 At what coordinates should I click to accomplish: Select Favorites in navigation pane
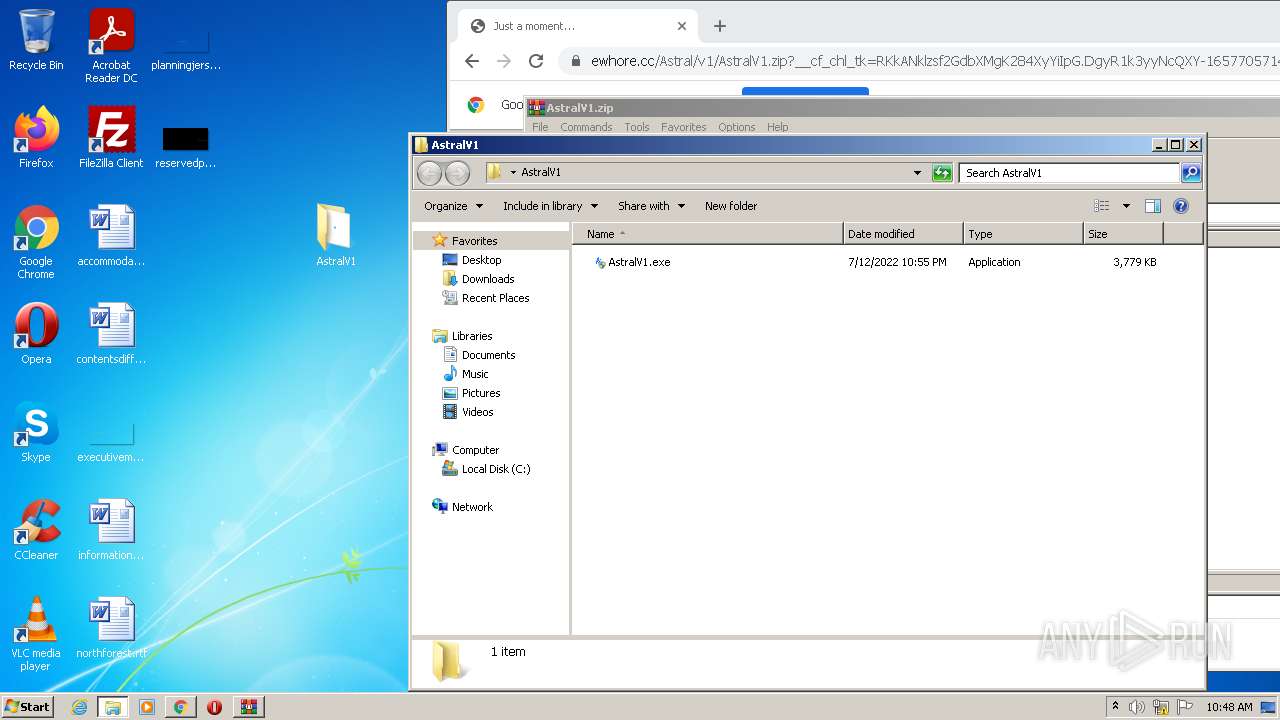[474, 241]
